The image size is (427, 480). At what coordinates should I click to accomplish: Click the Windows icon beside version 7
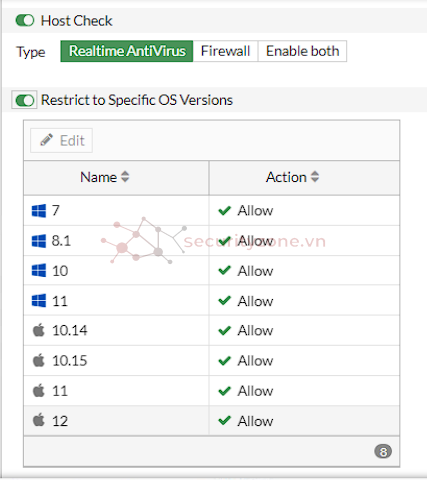click(39, 211)
